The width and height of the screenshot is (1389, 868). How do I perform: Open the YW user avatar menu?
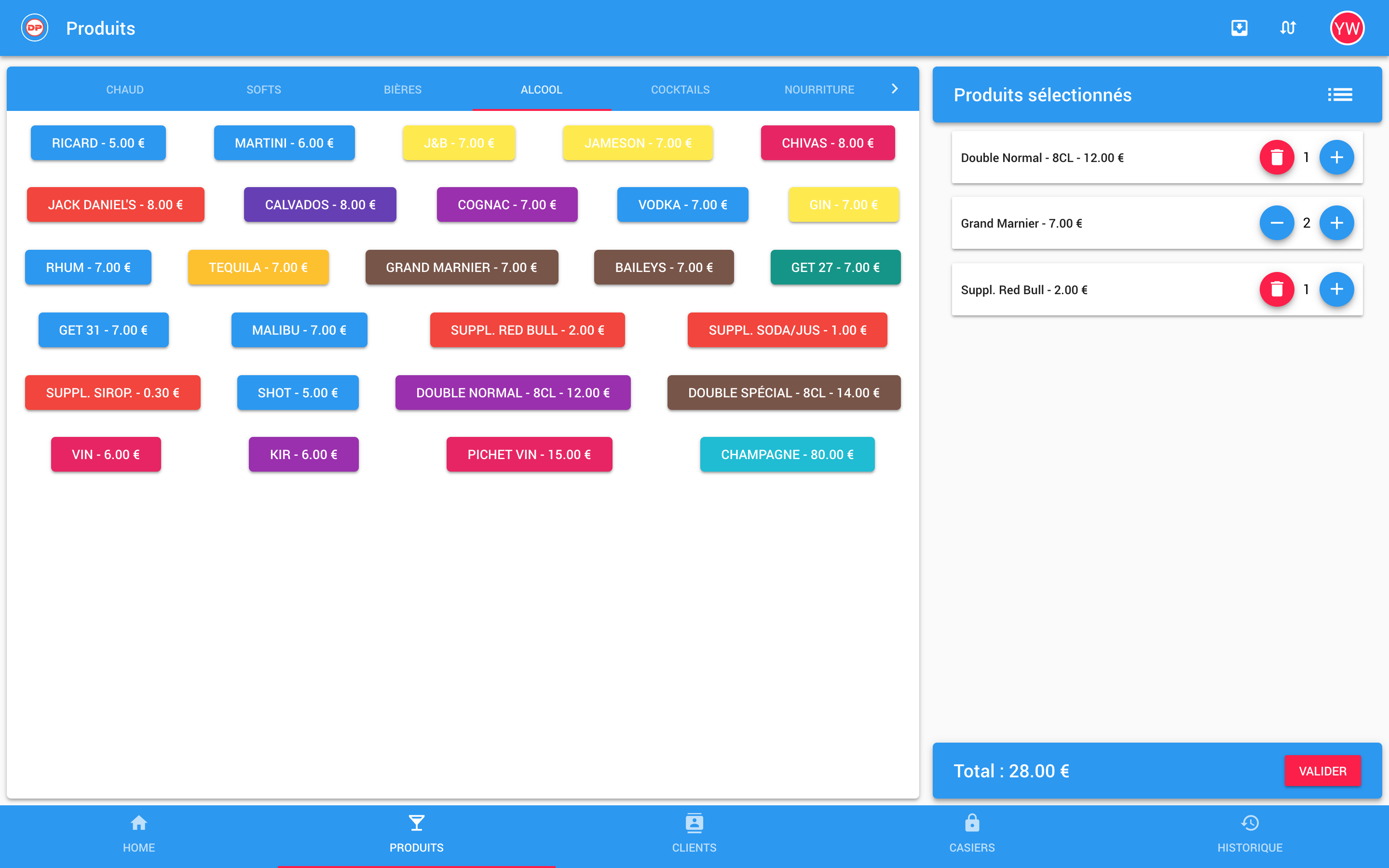pyautogui.click(x=1347, y=27)
